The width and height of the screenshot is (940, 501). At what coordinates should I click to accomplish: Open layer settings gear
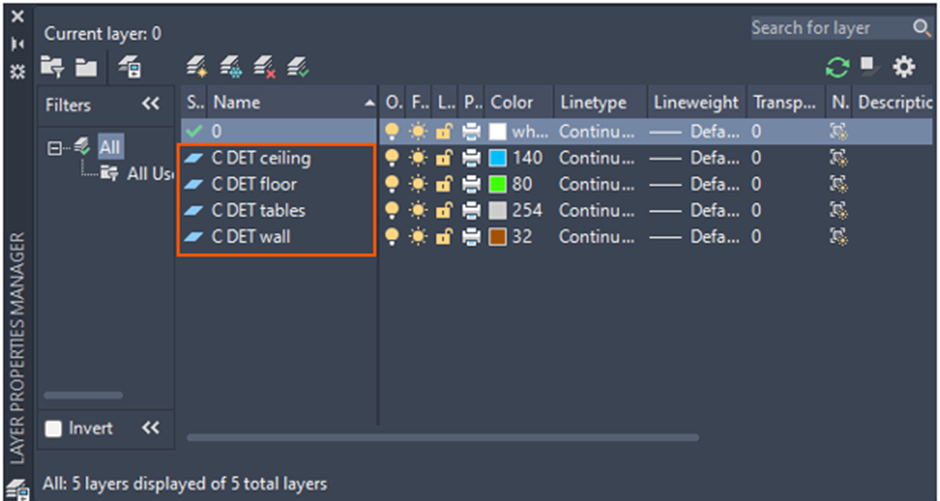(x=904, y=67)
